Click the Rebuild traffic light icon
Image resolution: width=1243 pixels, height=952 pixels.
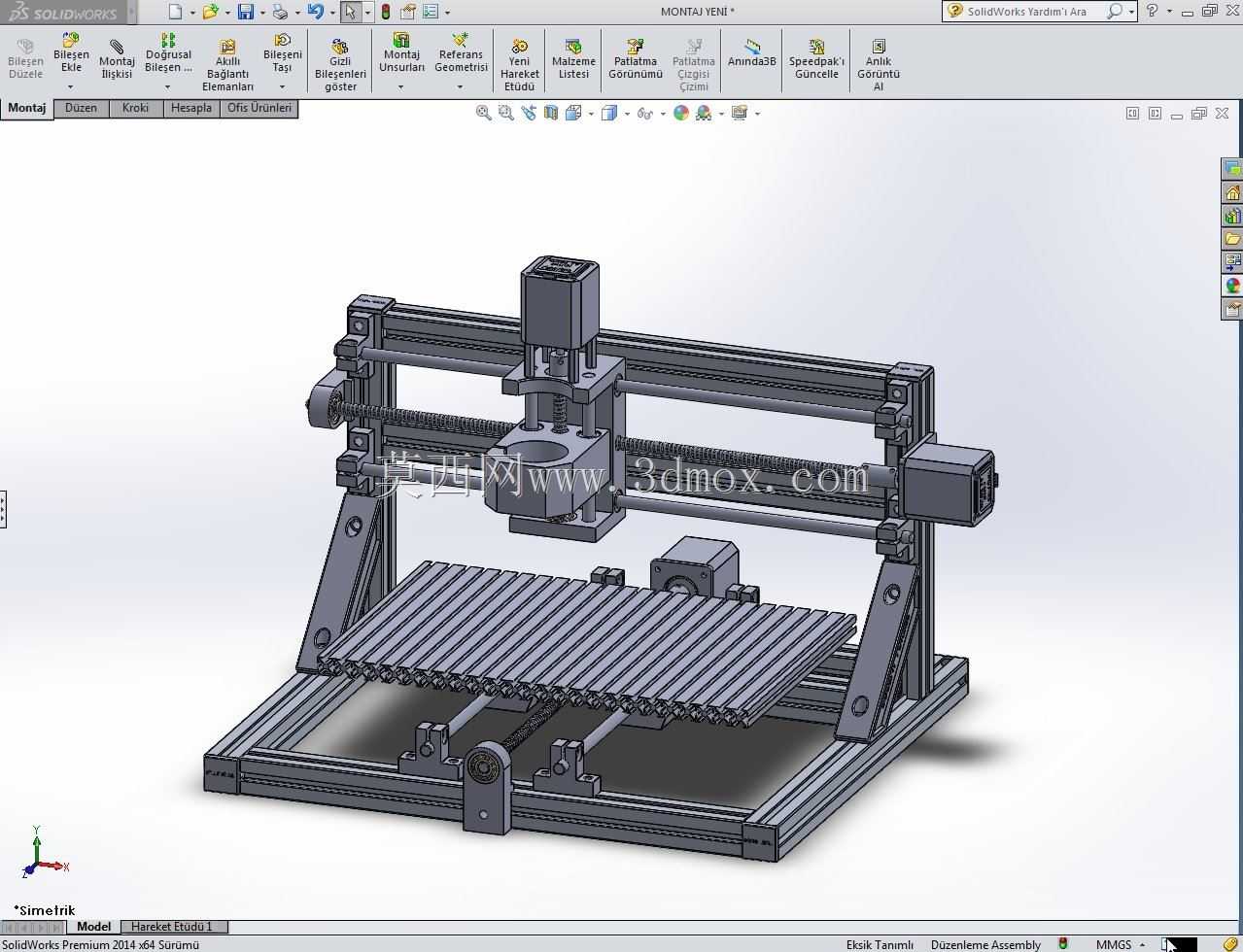coord(386,12)
